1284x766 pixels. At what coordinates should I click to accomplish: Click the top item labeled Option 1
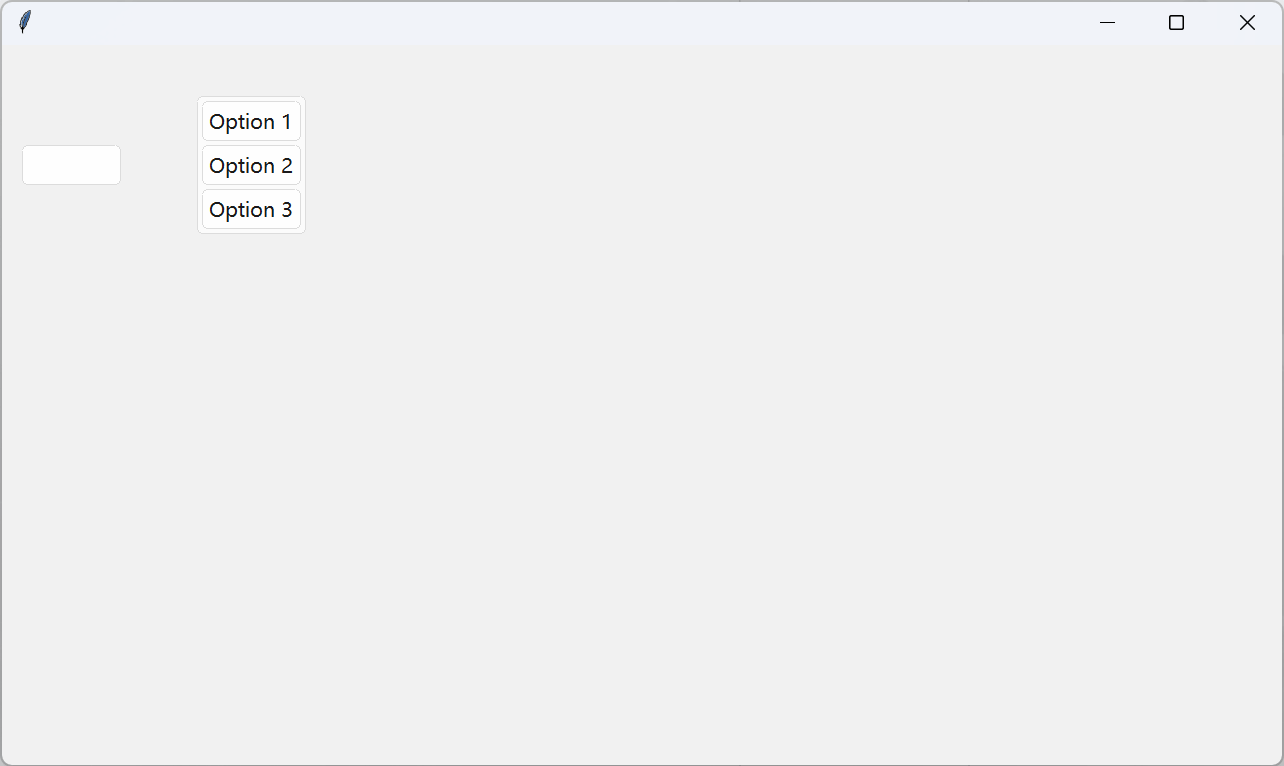tap(251, 121)
